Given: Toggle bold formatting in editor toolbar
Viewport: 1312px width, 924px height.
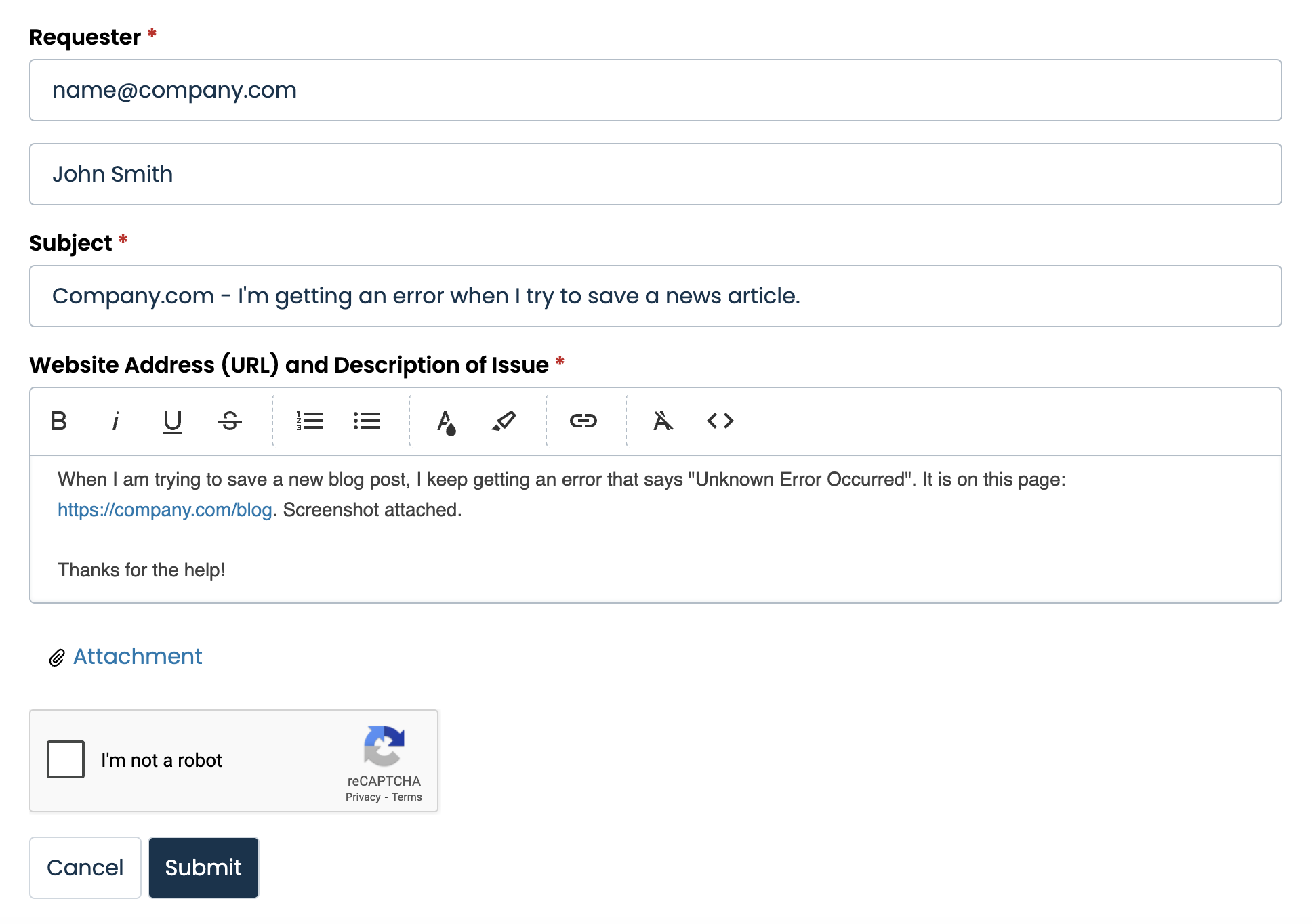Looking at the screenshot, I should click(x=59, y=421).
